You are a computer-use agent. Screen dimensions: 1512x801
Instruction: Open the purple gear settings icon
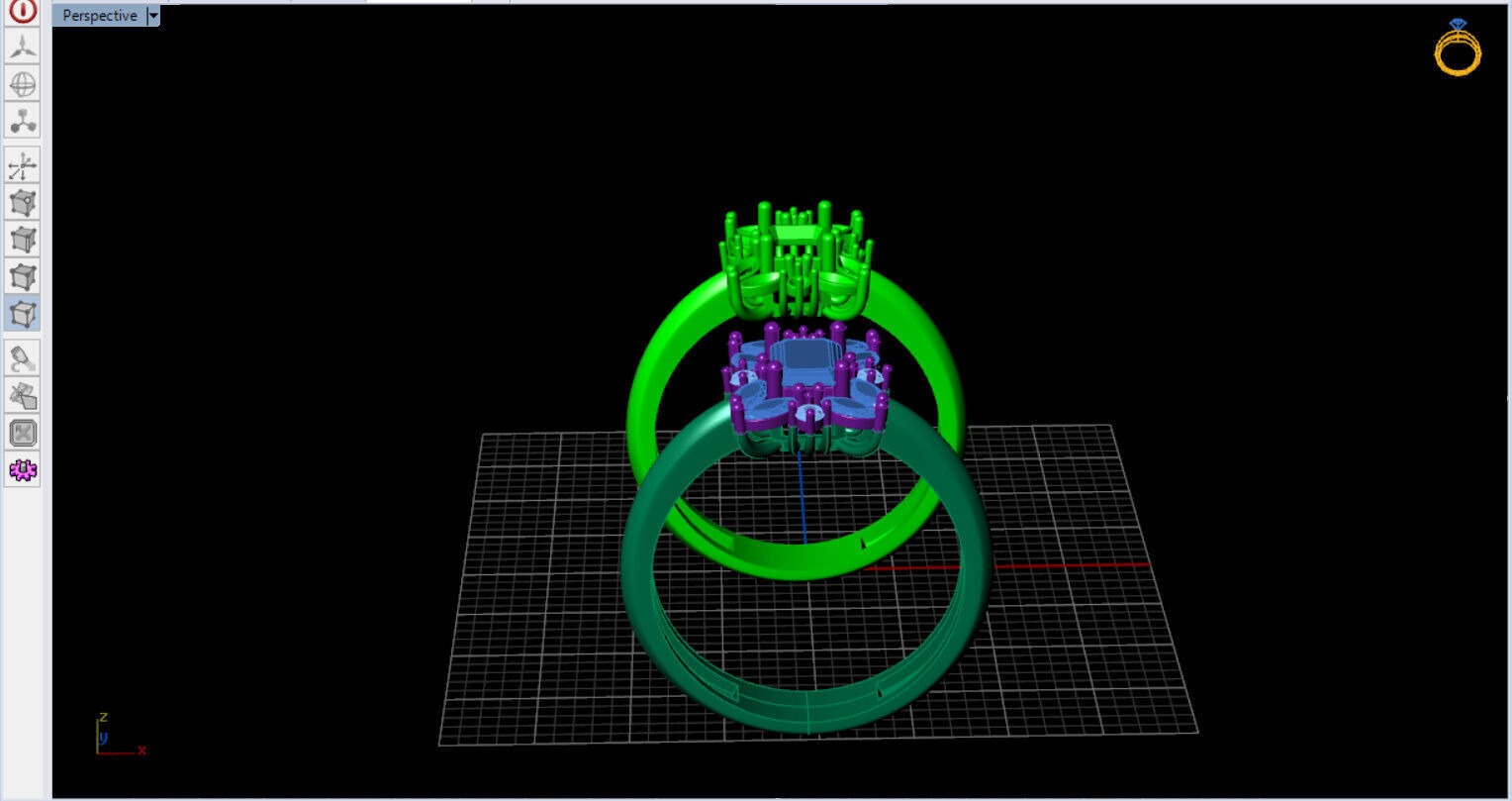coord(23,469)
